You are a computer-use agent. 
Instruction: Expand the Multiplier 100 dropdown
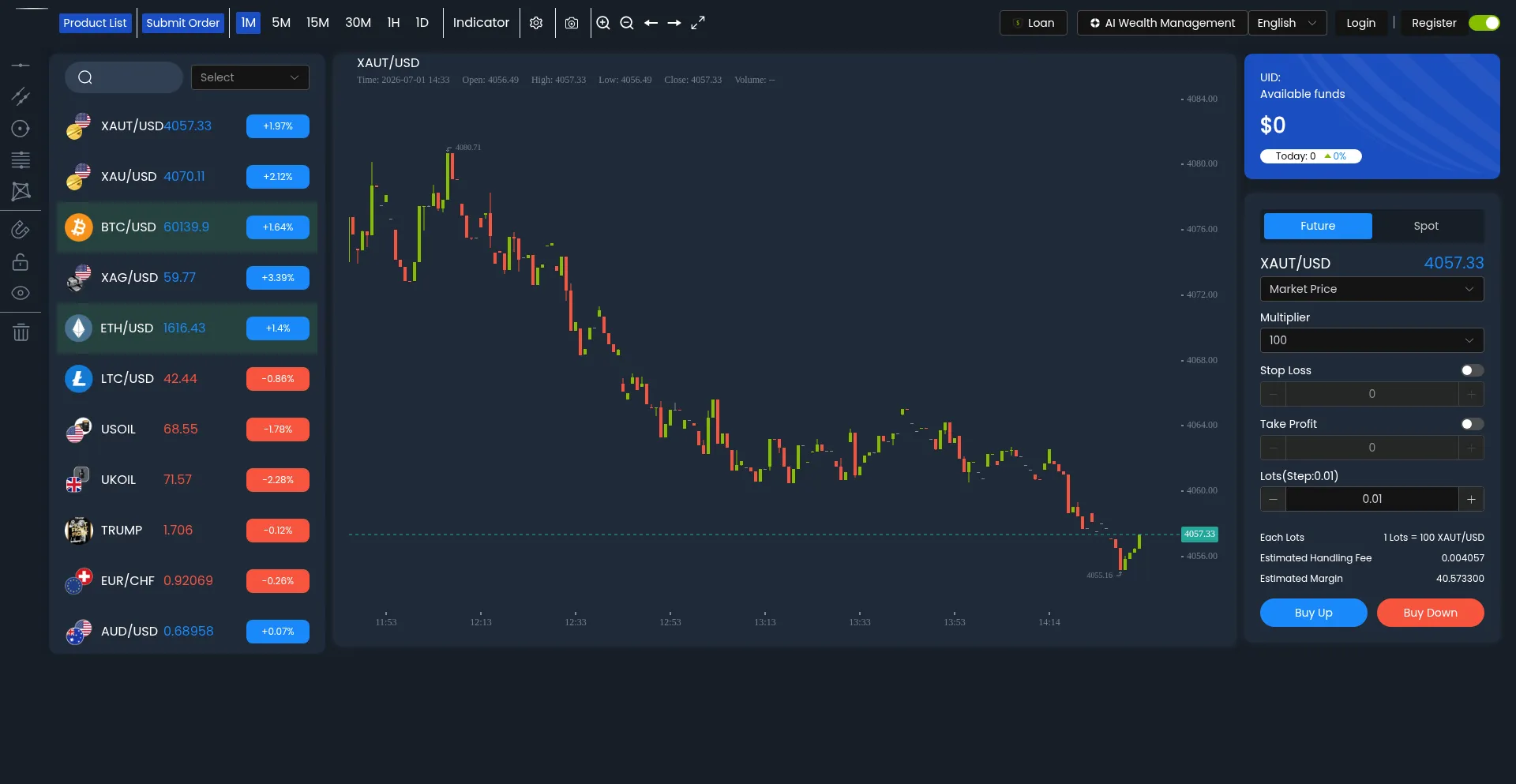pos(1372,340)
